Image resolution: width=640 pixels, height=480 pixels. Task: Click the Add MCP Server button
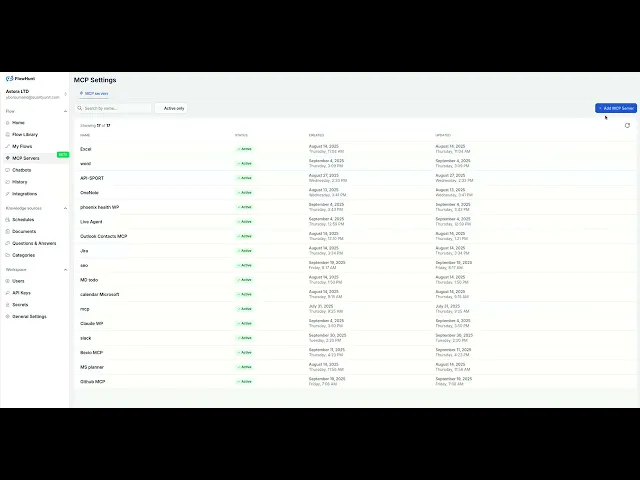[616, 108]
